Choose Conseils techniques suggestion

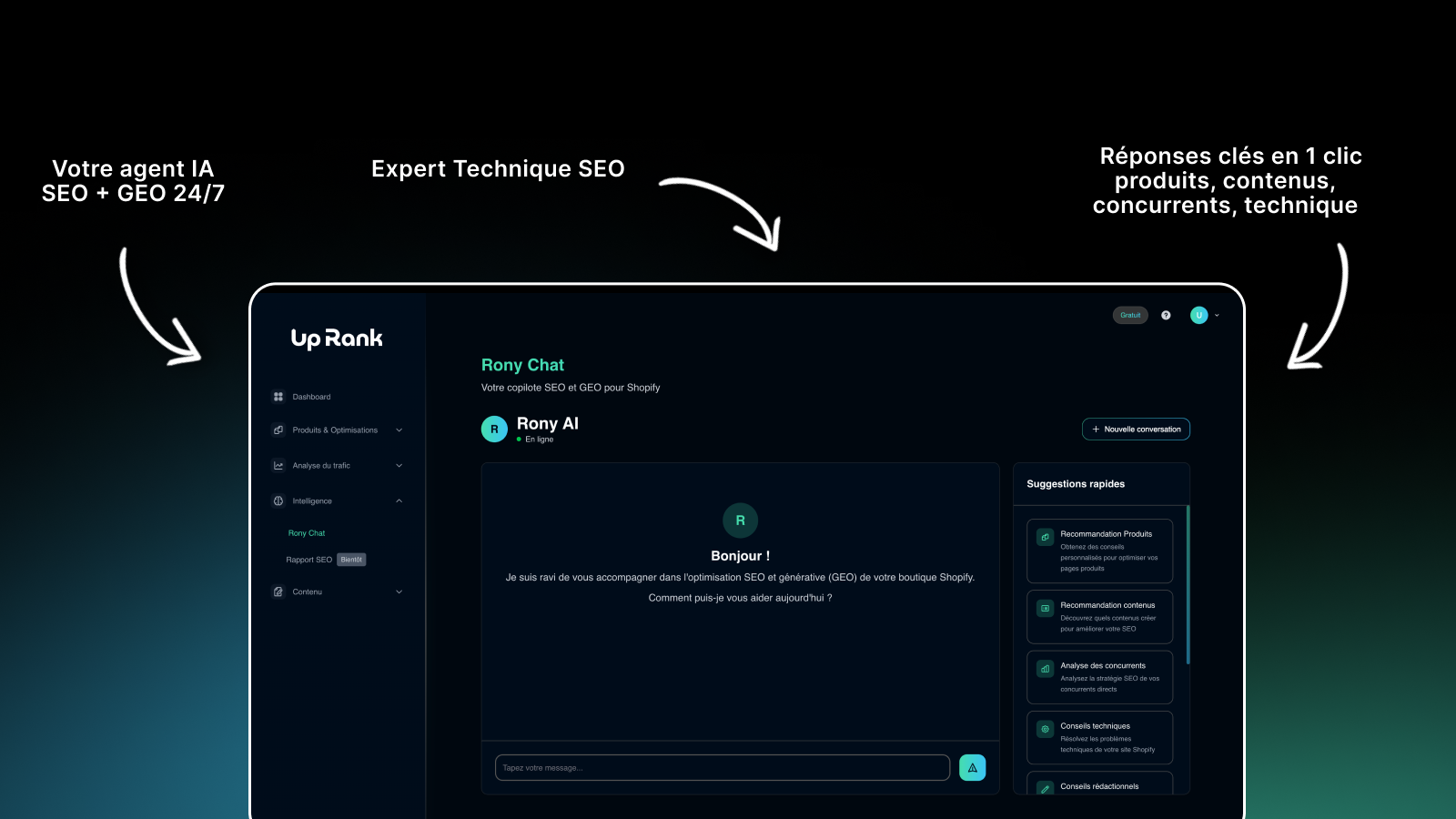[x=1099, y=737]
